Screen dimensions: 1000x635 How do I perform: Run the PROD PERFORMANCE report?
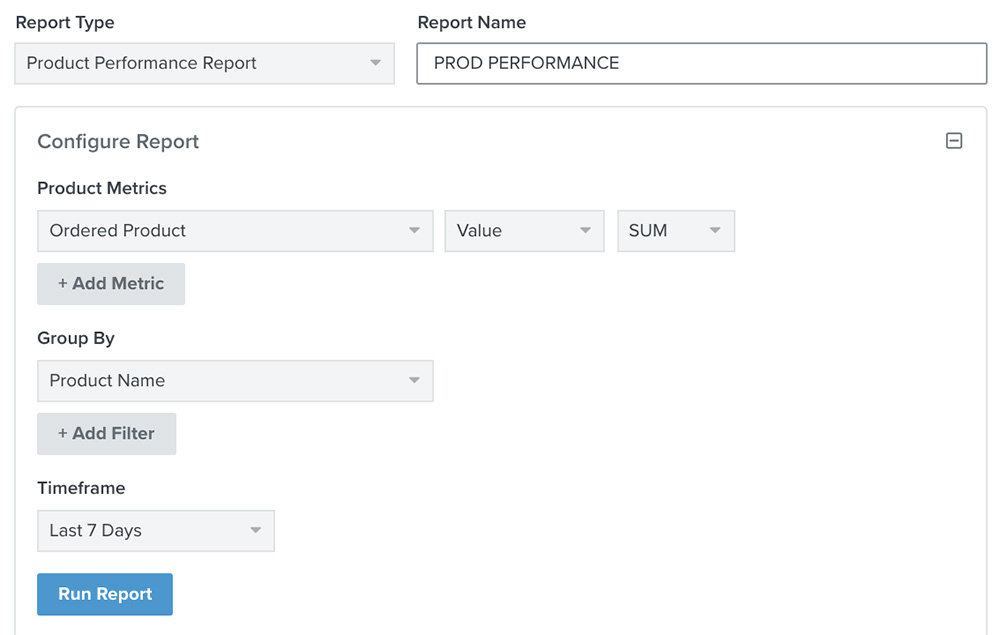coord(104,594)
